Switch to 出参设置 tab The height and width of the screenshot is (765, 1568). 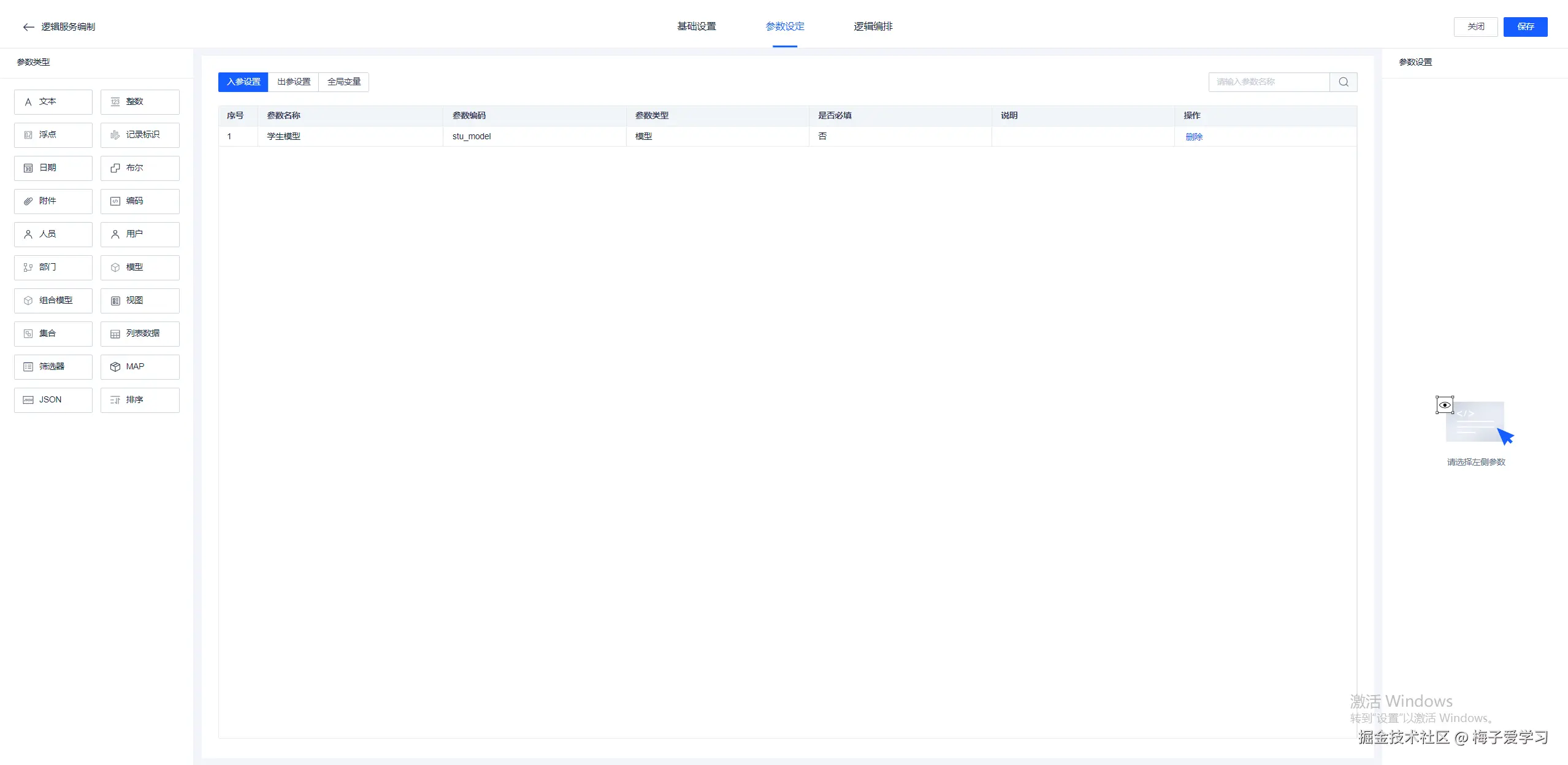[294, 82]
